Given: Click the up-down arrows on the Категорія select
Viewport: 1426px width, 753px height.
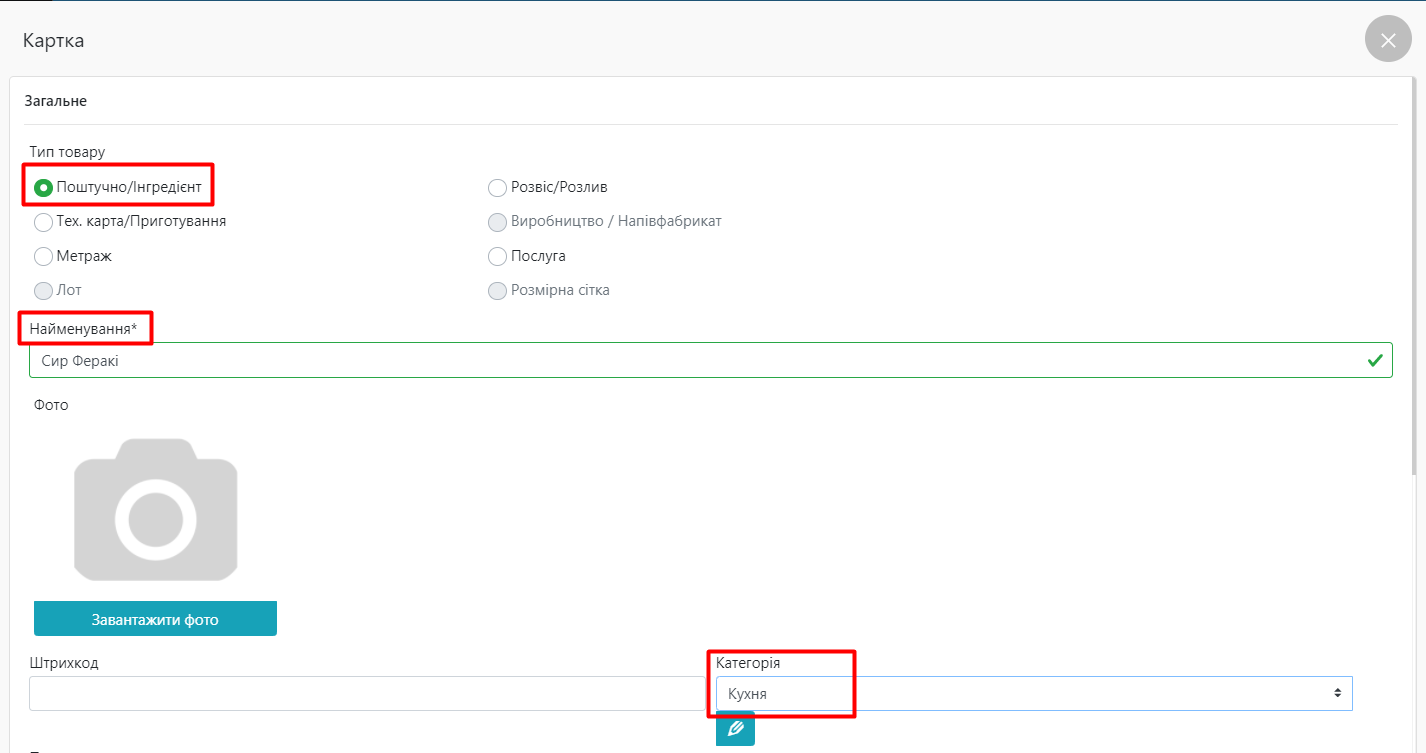Looking at the screenshot, I should click(1337, 694).
